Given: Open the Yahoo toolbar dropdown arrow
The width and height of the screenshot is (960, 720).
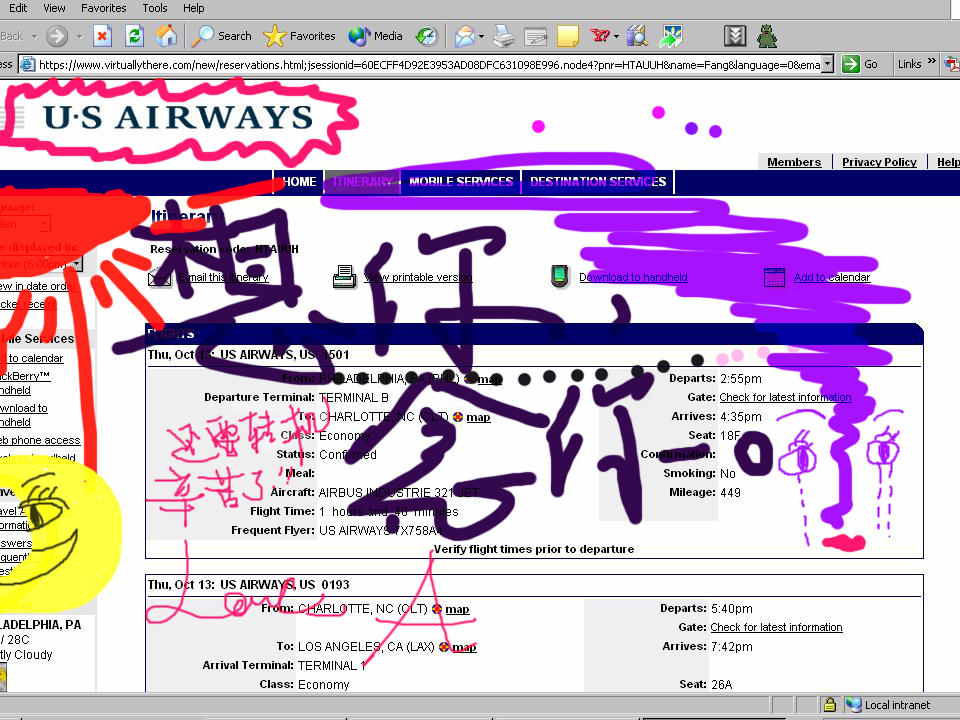Looking at the screenshot, I should click(x=617, y=37).
